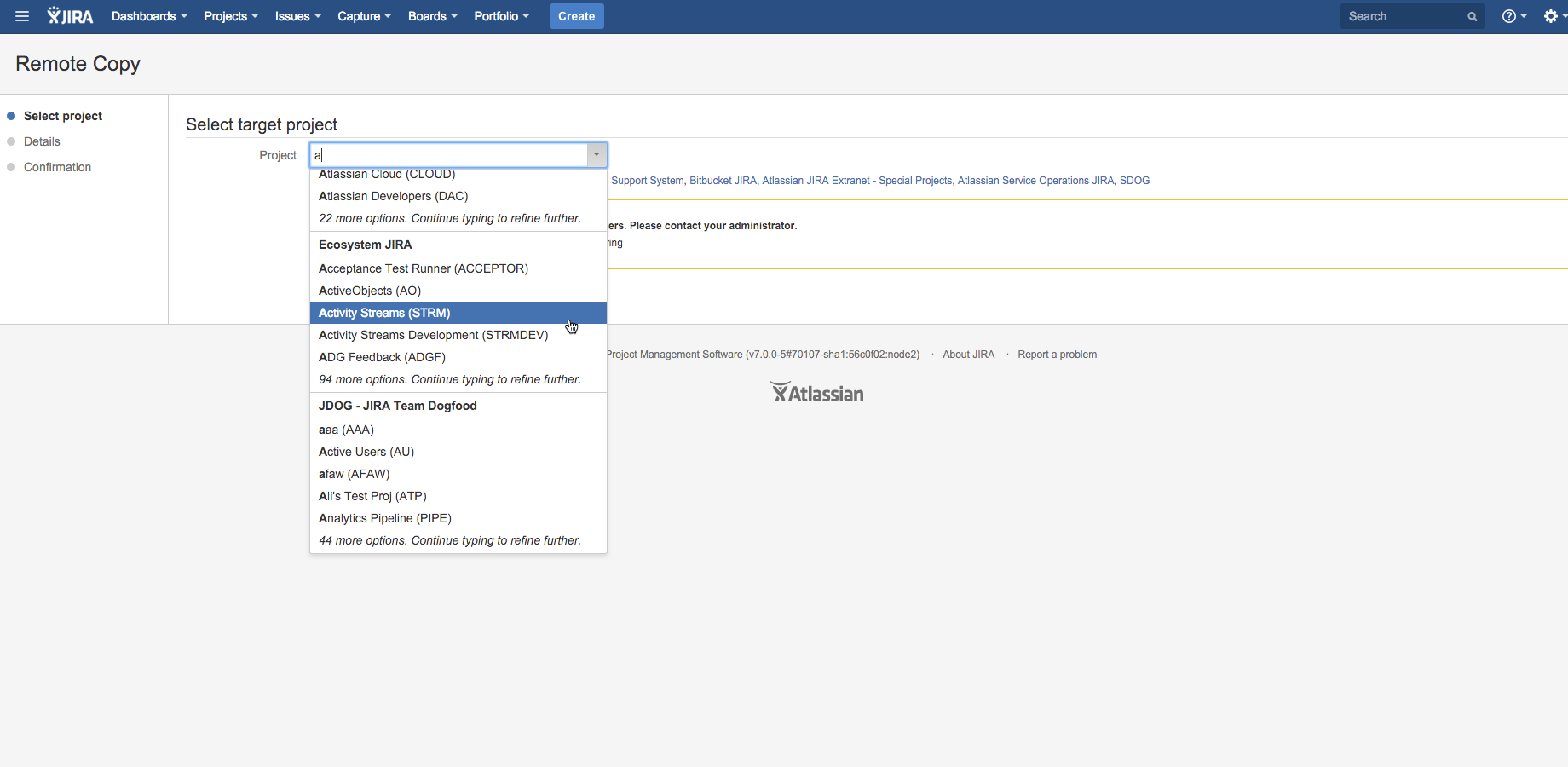The image size is (1568, 767).
Task: Open the Capture menu
Action: coord(364,16)
